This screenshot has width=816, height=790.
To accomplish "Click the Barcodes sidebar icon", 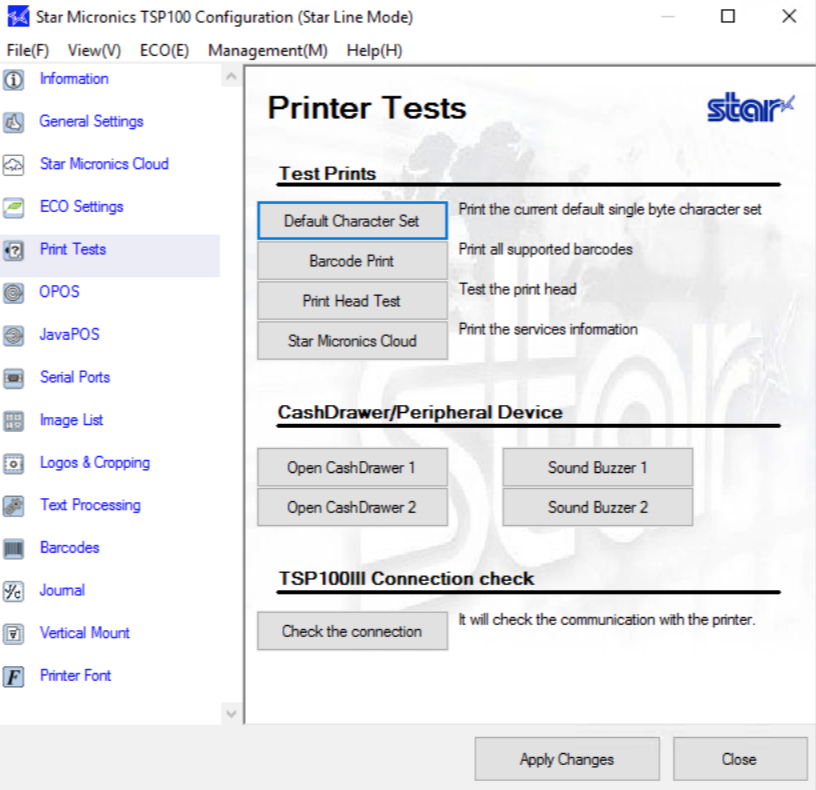I will coord(14,549).
